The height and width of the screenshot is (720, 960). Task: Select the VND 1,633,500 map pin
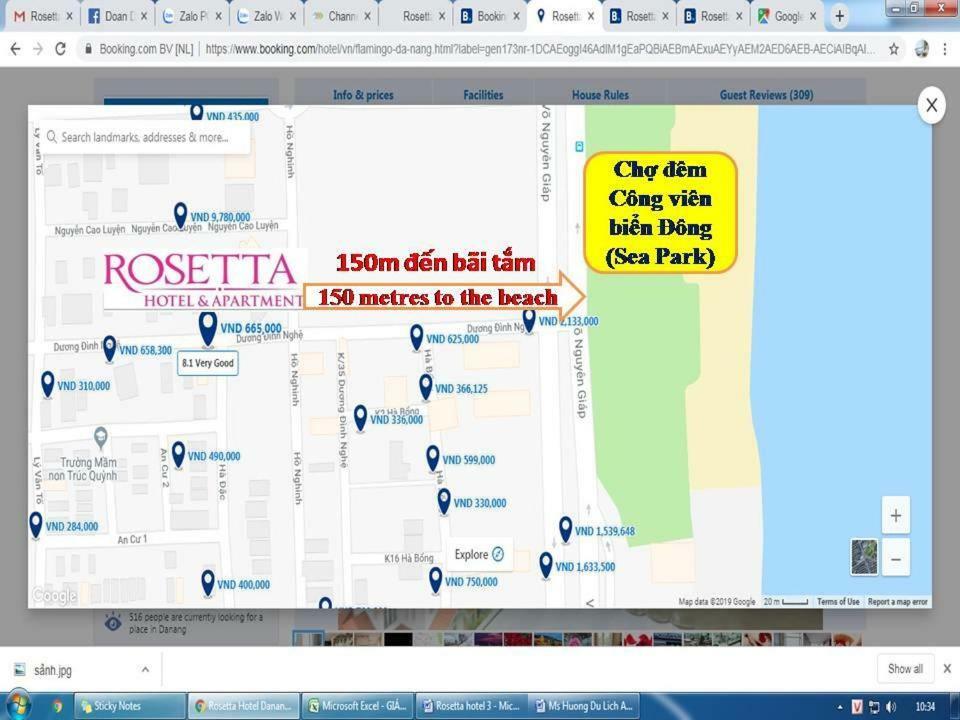(546, 565)
